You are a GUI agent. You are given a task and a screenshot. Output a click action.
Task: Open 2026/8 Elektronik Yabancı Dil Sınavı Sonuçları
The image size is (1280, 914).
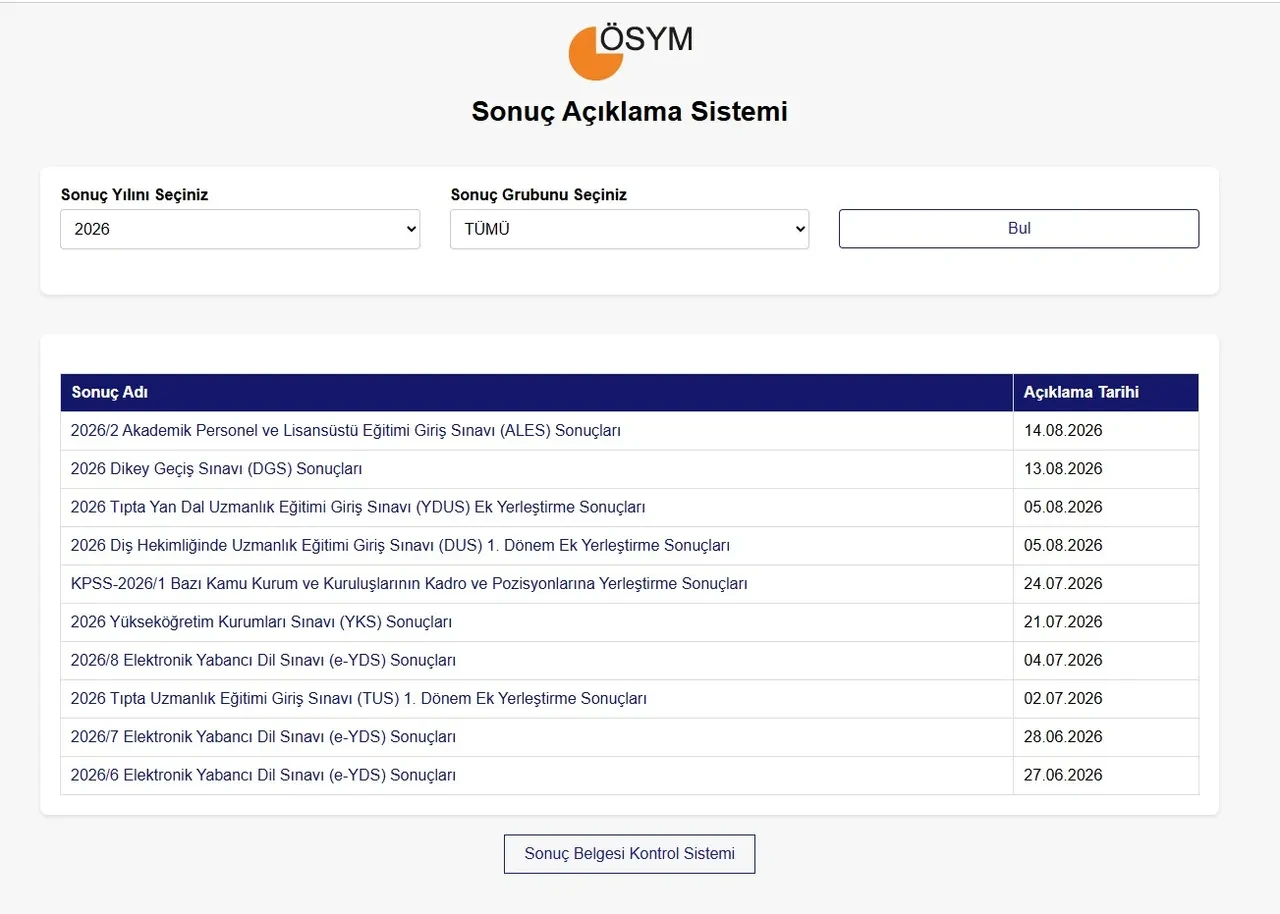263,660
